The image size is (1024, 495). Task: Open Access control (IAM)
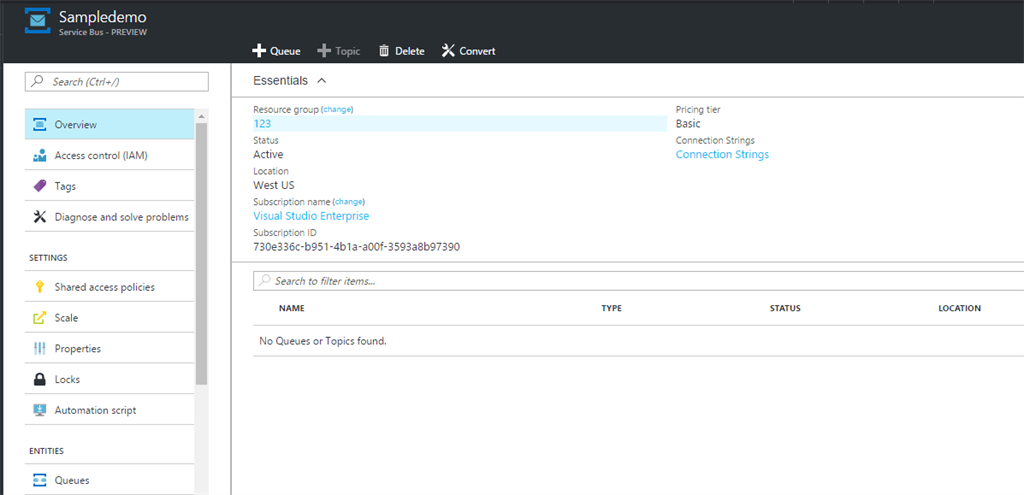pyautogui.click(x=110, y=155)
